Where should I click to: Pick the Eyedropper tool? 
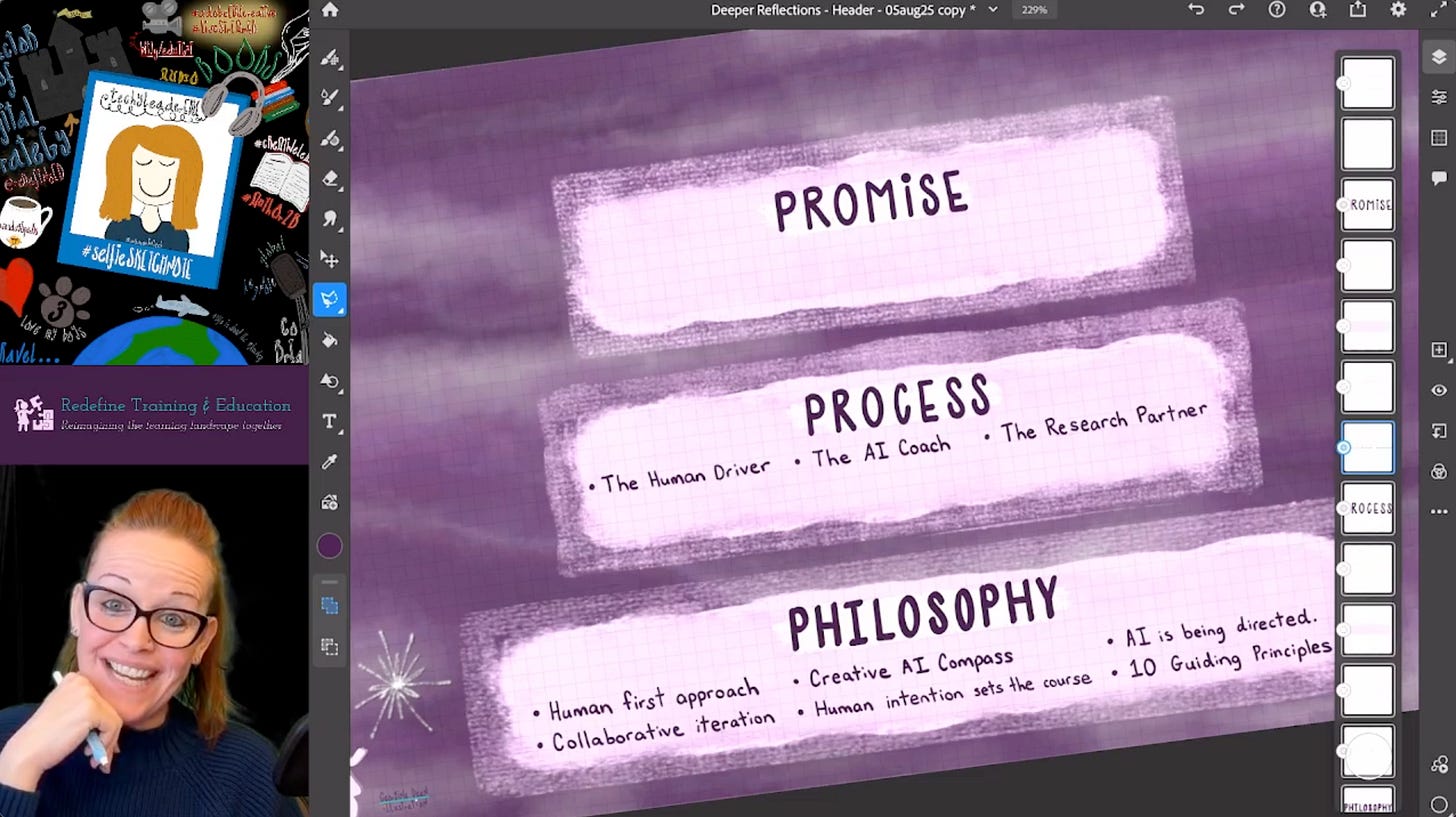330,461
